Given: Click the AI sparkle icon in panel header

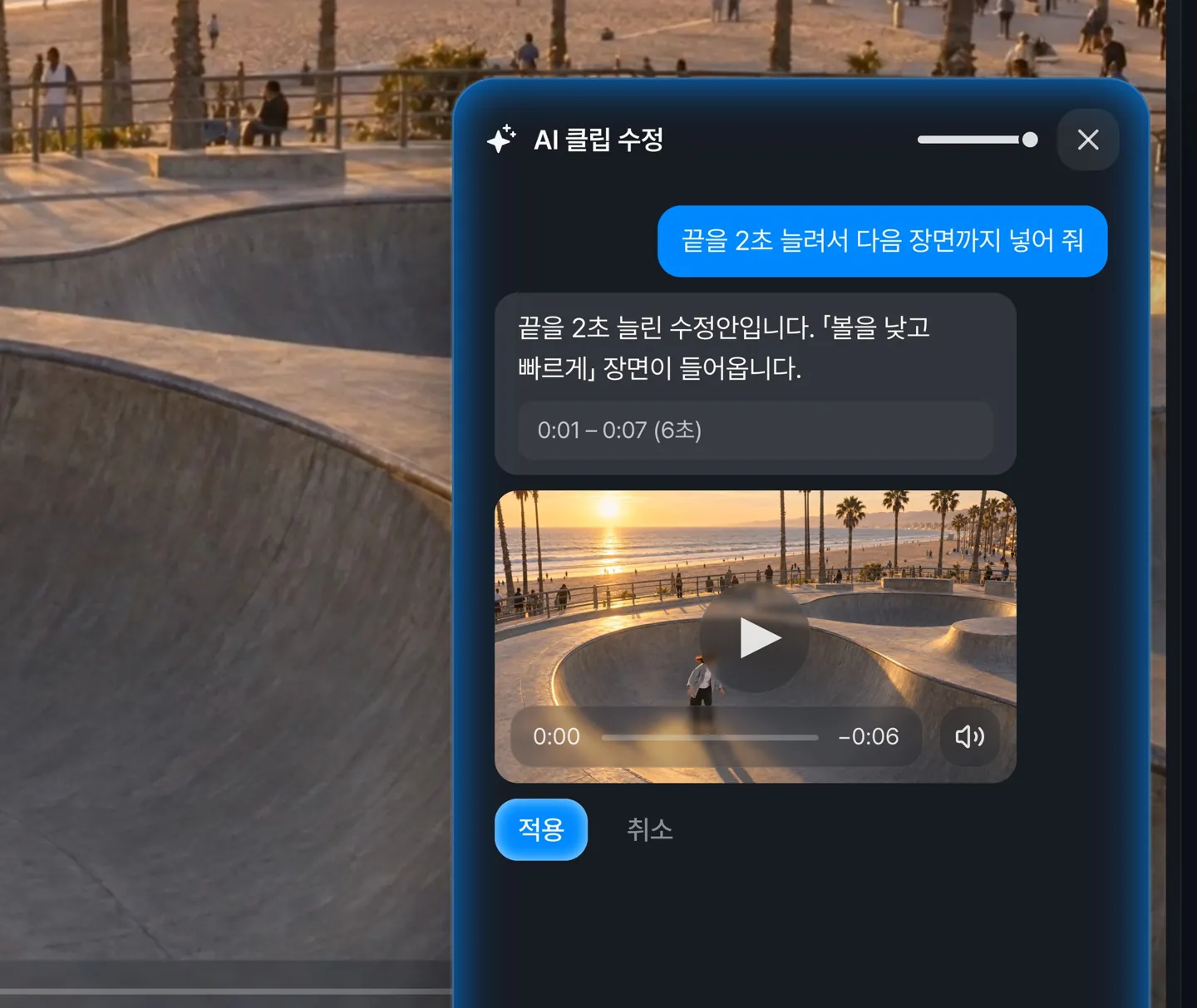Looking at the screenshot, I should pyautogui.click(x=501, y=140).
